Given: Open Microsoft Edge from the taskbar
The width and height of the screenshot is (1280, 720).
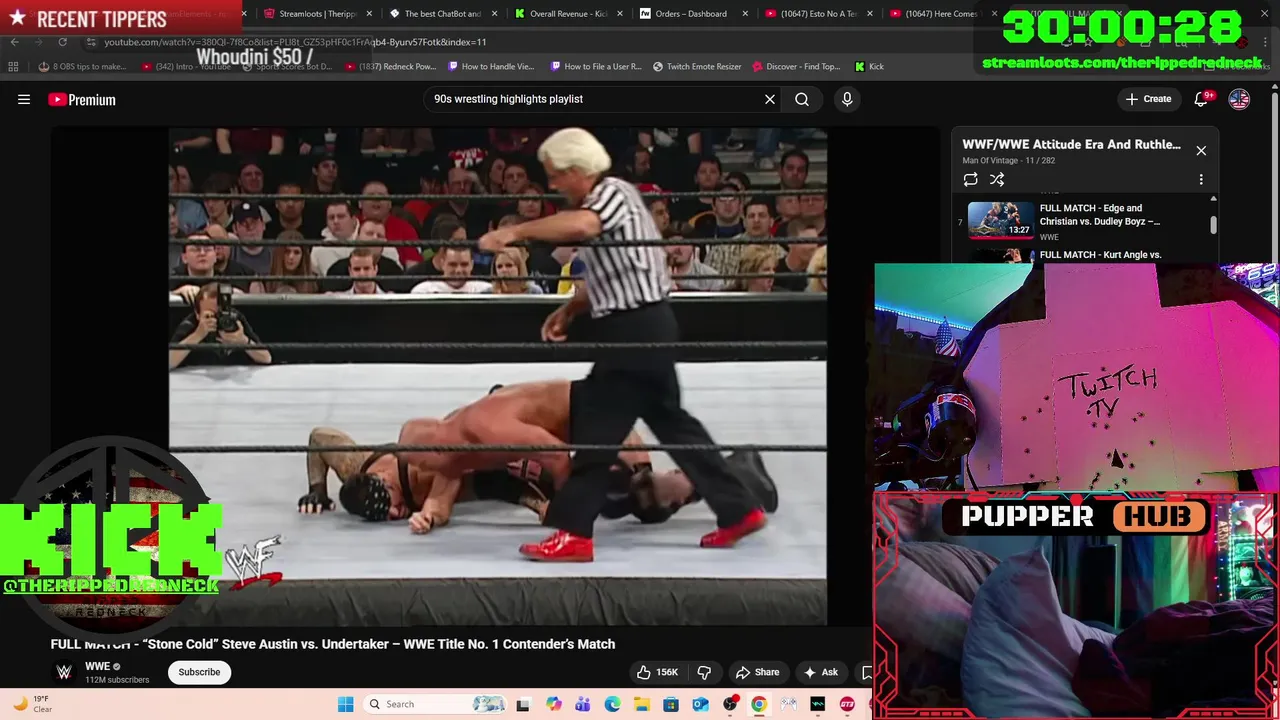Looking at the screenshot, I should click(x=612, y=704).
